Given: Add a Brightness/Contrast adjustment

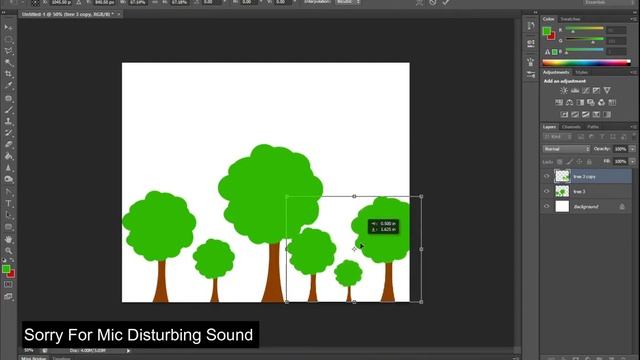Looking at the screenshot, I should pyautogui.click(x=564, y=91).
